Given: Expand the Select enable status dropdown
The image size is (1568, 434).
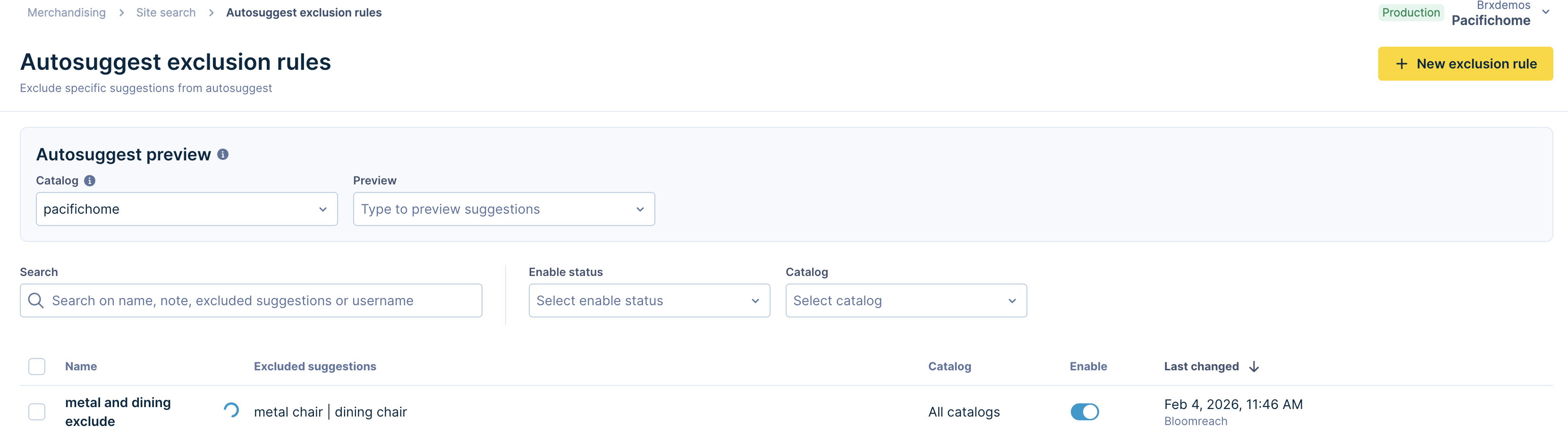Looking at the screenshot, I should [649, 300].
